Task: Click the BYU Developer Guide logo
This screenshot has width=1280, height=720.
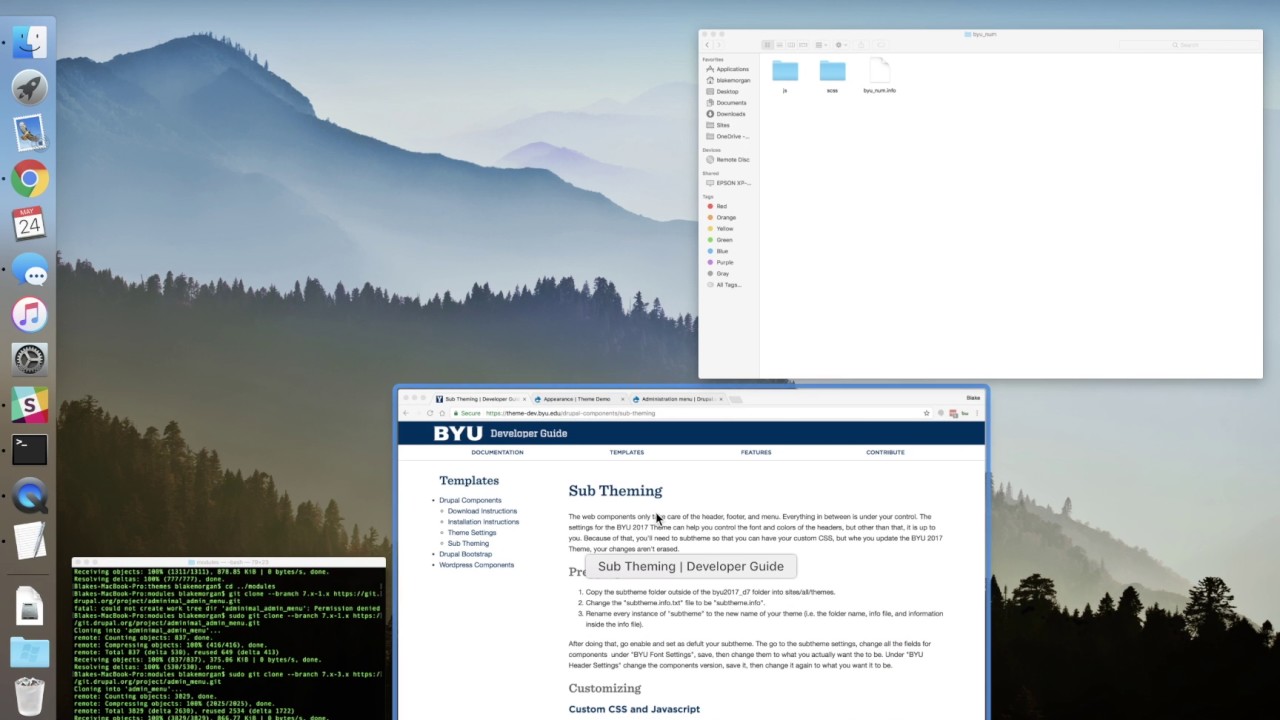Action: [500, 433]
